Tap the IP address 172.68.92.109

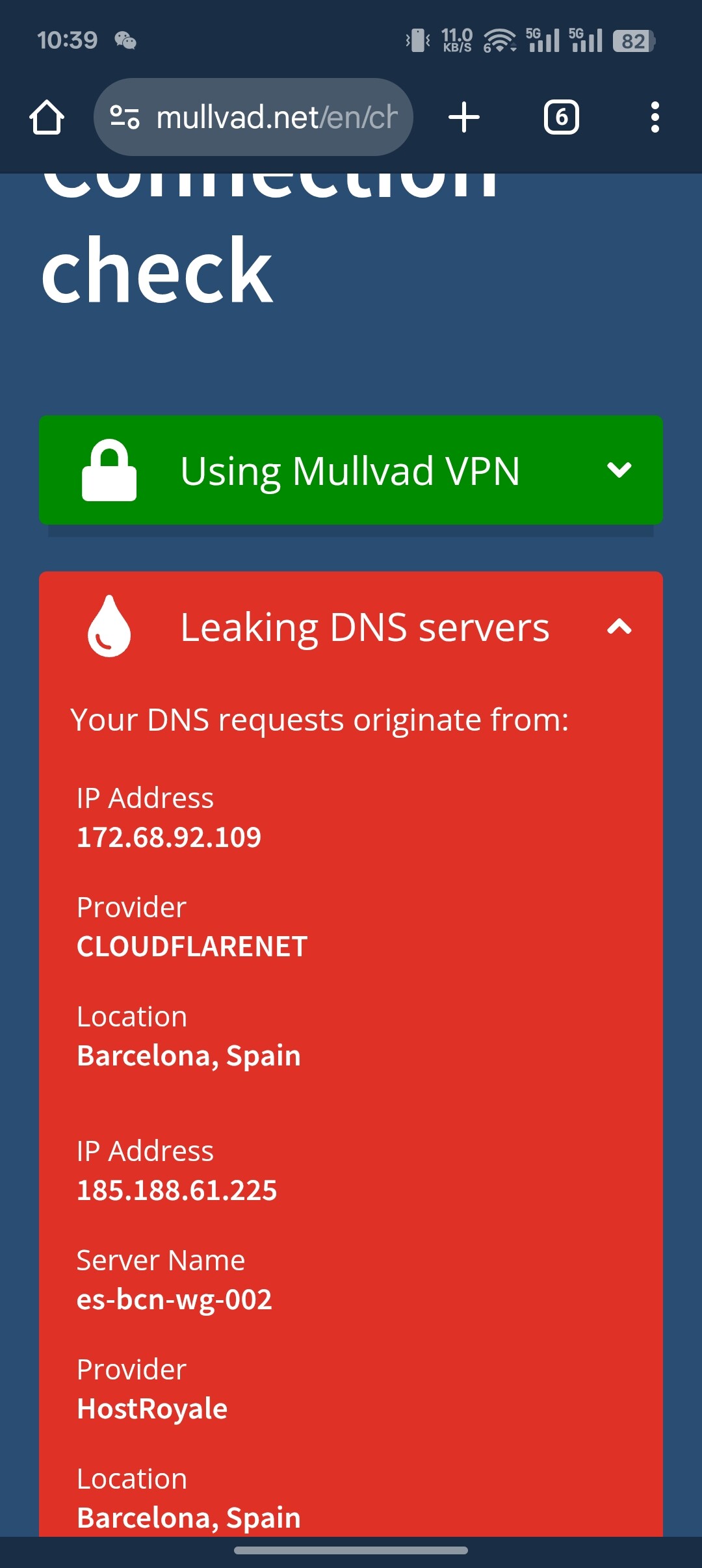point(169,837)
